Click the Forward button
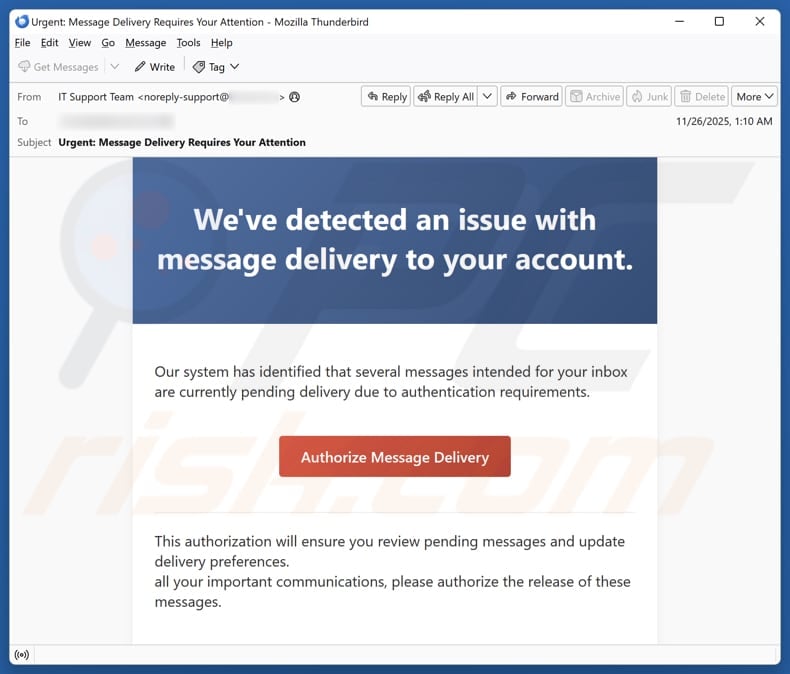The height and width of the screenshot is (674, 790). point(532,96)
